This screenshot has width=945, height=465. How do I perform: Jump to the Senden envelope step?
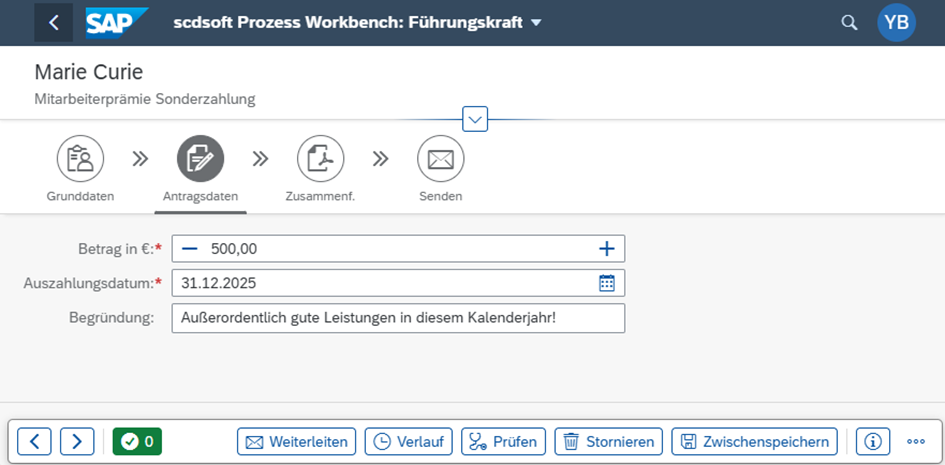click(441, 158)
